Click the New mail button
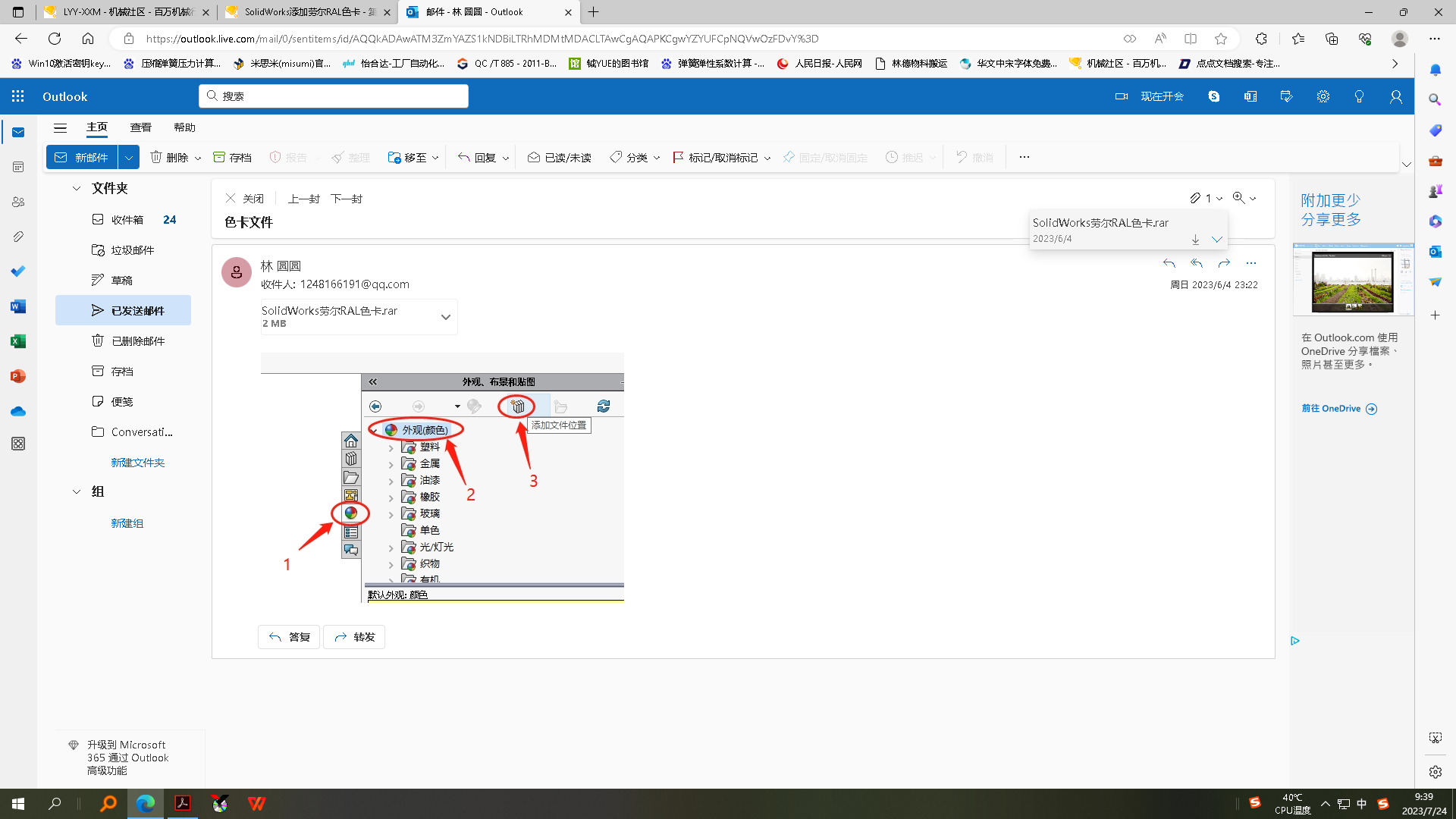 [x=82, y=157]
